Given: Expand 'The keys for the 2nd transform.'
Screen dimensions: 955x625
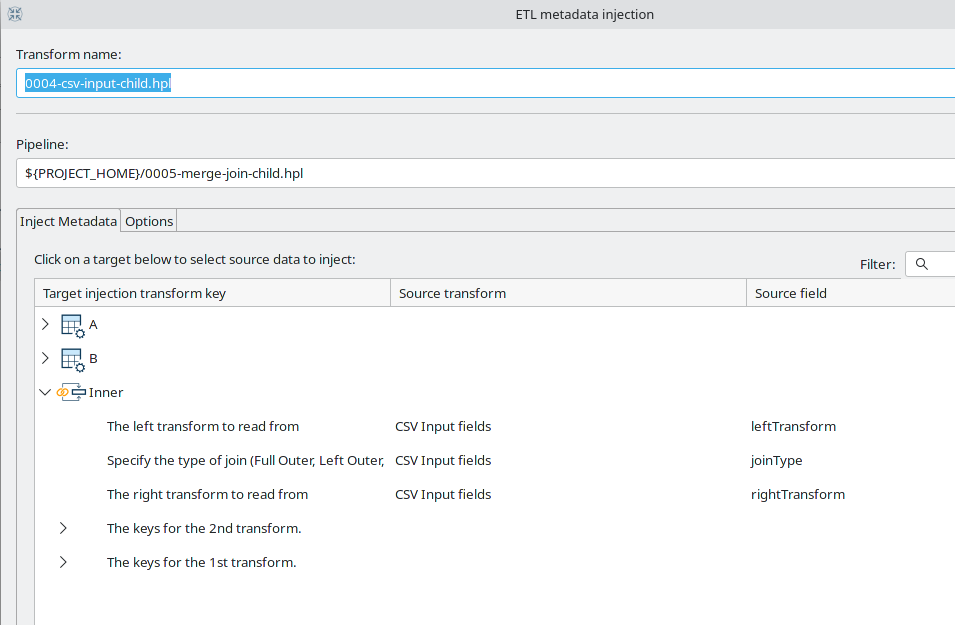Looking at the screenshot, I should [63, 528].
